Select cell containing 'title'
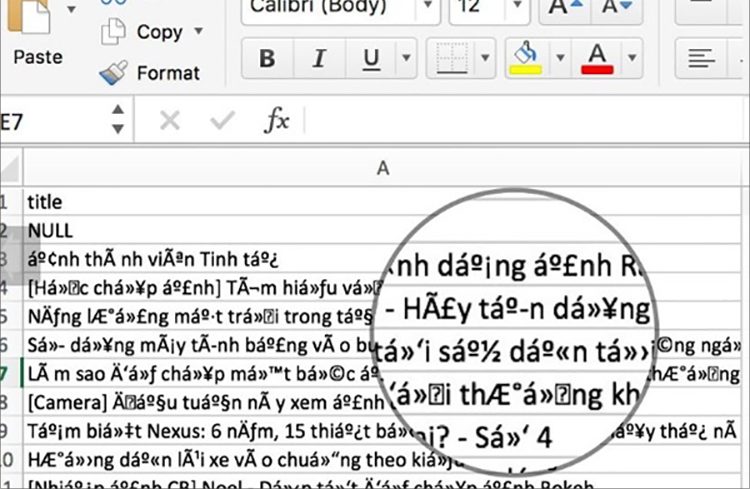The height and width of the screenshot is (489, 750). pos(383,201)
